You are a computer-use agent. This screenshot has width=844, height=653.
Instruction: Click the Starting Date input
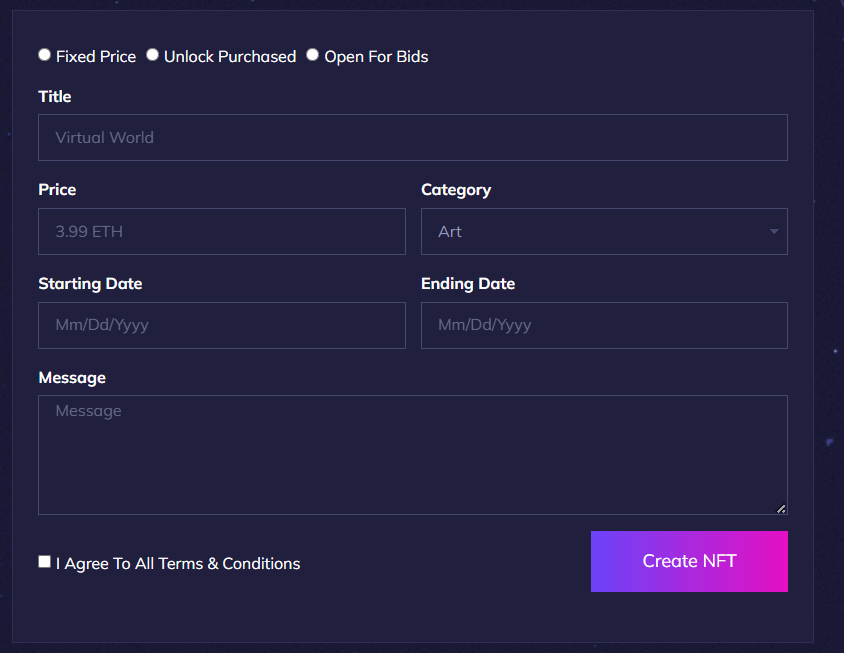coord(221,325)
